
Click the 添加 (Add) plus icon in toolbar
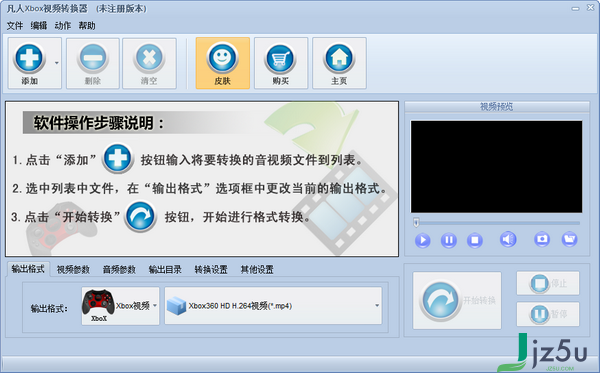(x=29, y=59)
